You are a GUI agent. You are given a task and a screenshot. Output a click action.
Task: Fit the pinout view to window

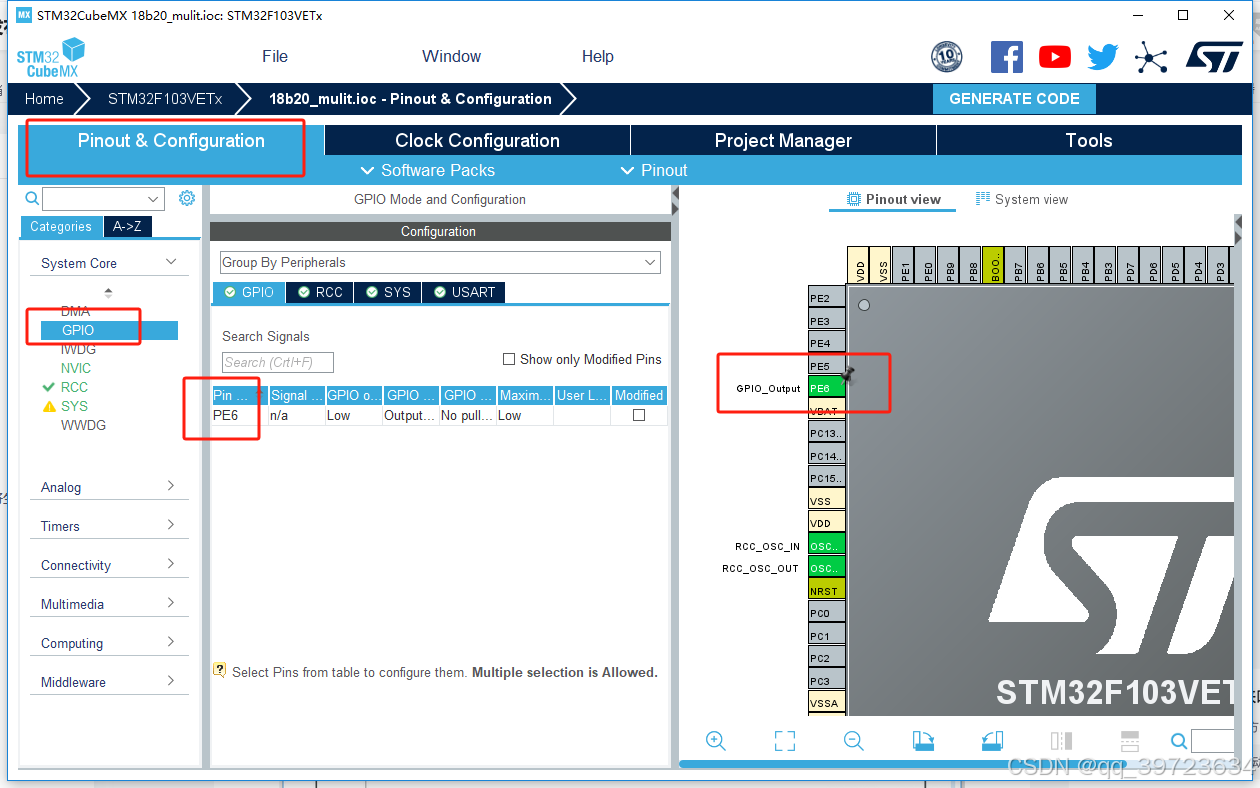tap(785, 741)
